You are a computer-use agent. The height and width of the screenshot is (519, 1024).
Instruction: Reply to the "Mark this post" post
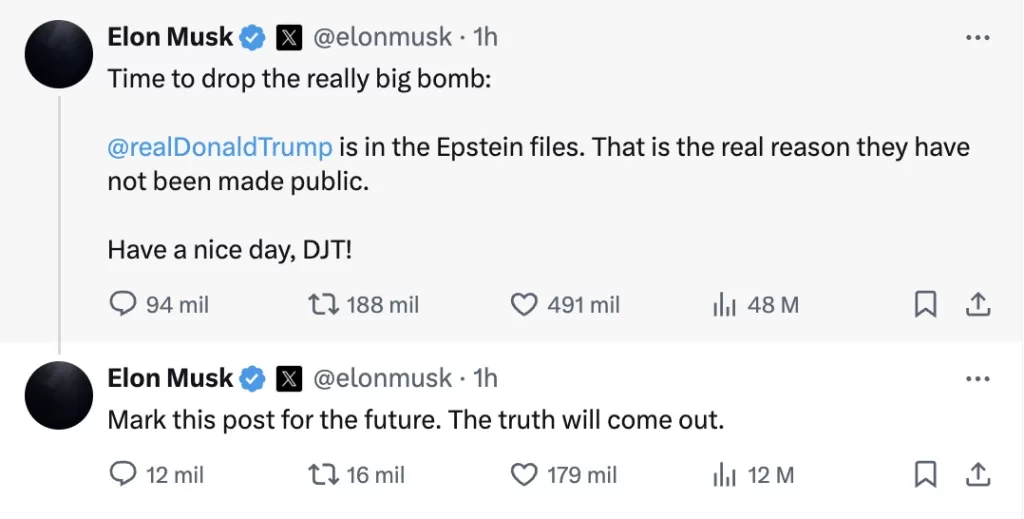coord(122,475)
